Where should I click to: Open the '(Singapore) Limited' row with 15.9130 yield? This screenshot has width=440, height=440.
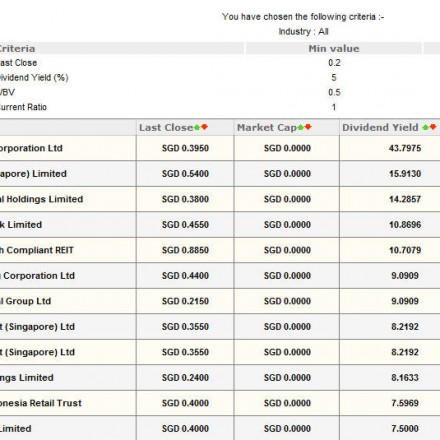(33, 174)
